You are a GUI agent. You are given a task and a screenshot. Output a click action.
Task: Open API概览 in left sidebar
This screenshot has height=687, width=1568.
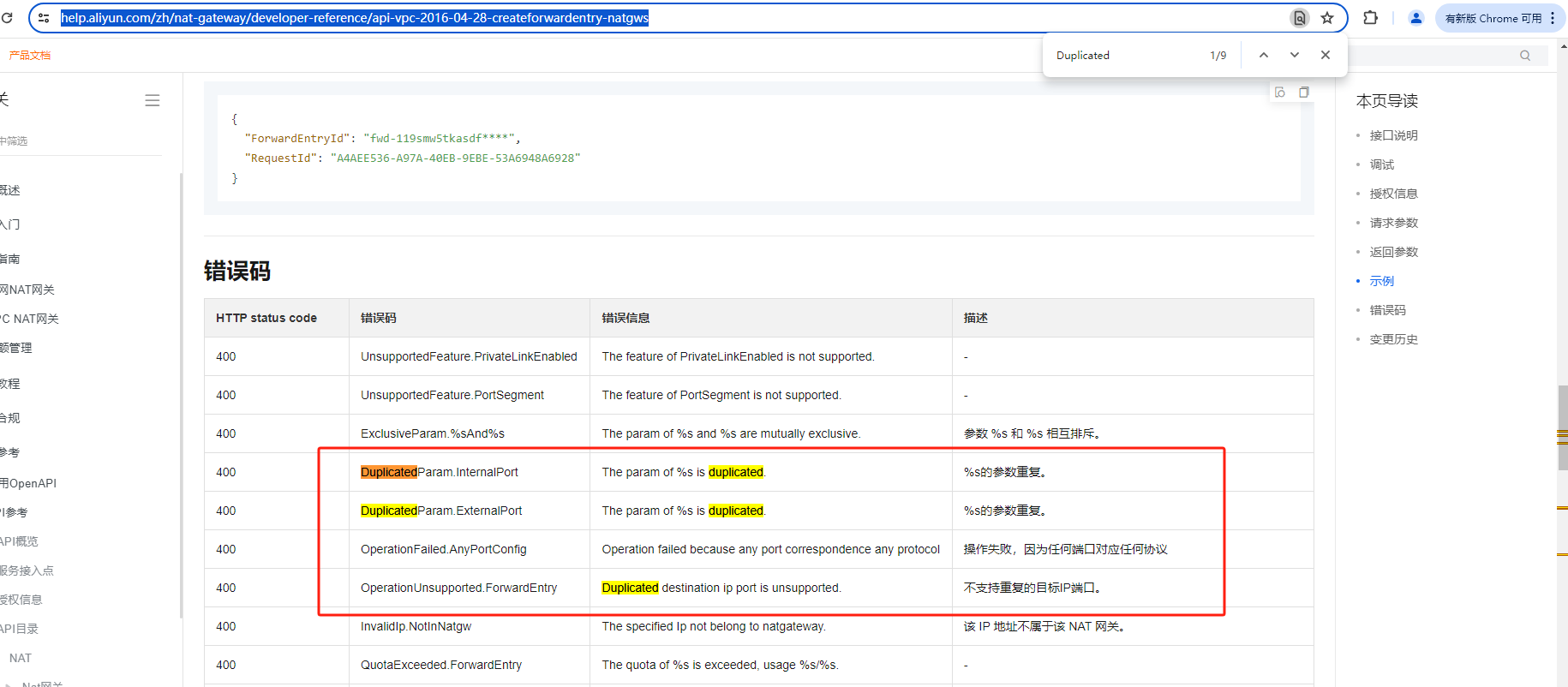(19, 541)
